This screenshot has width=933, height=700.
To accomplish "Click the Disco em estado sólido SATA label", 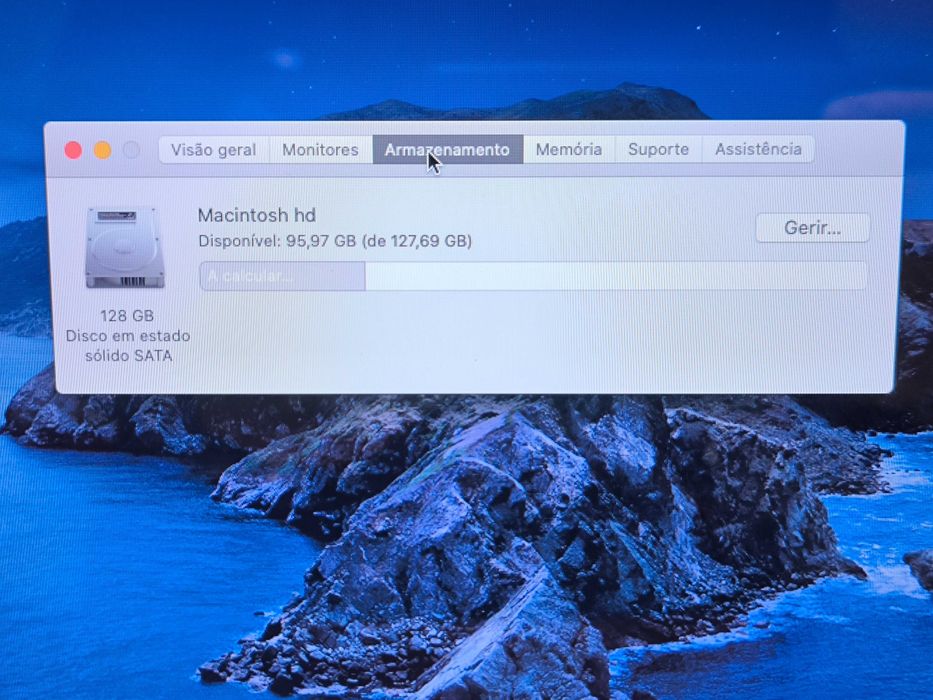I will [128, 346].
